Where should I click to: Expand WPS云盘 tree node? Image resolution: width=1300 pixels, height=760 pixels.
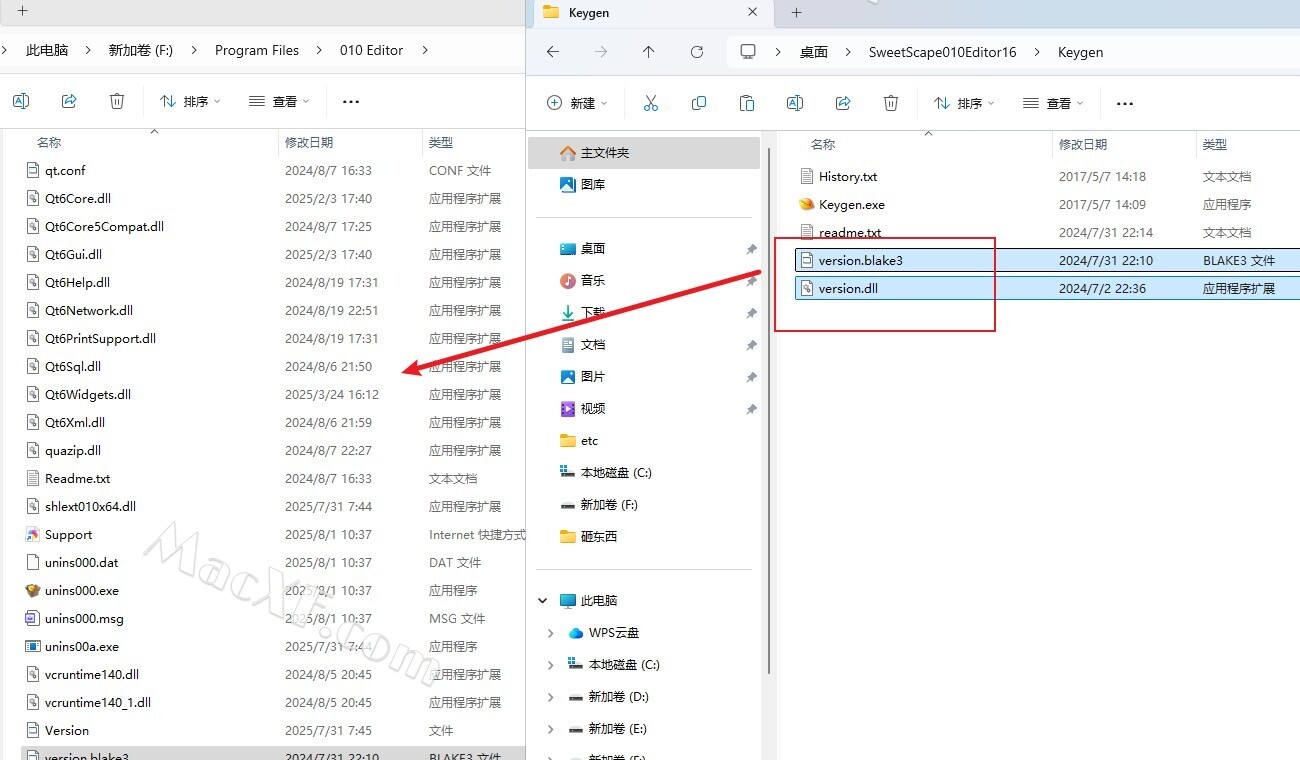click(551, 633)
